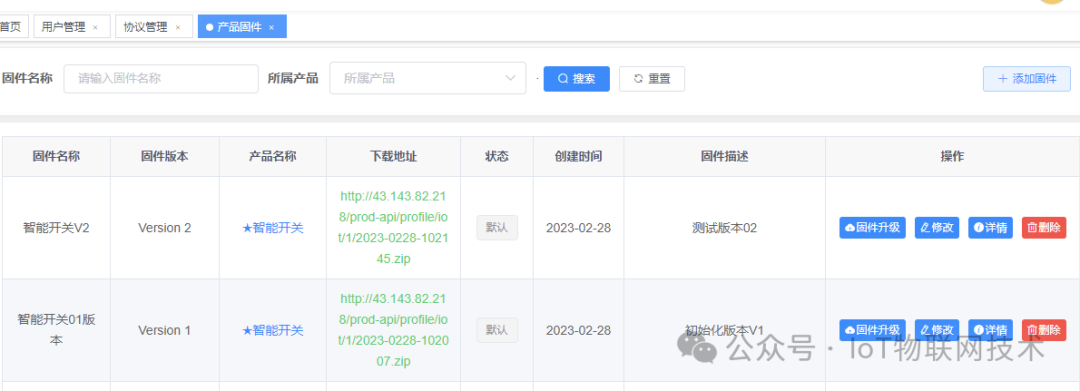Image resolution: width=1080 pixels, height=391 pixels.
Task: Click 固件升级 for 智能开关01版本
Action: [872, 330]
